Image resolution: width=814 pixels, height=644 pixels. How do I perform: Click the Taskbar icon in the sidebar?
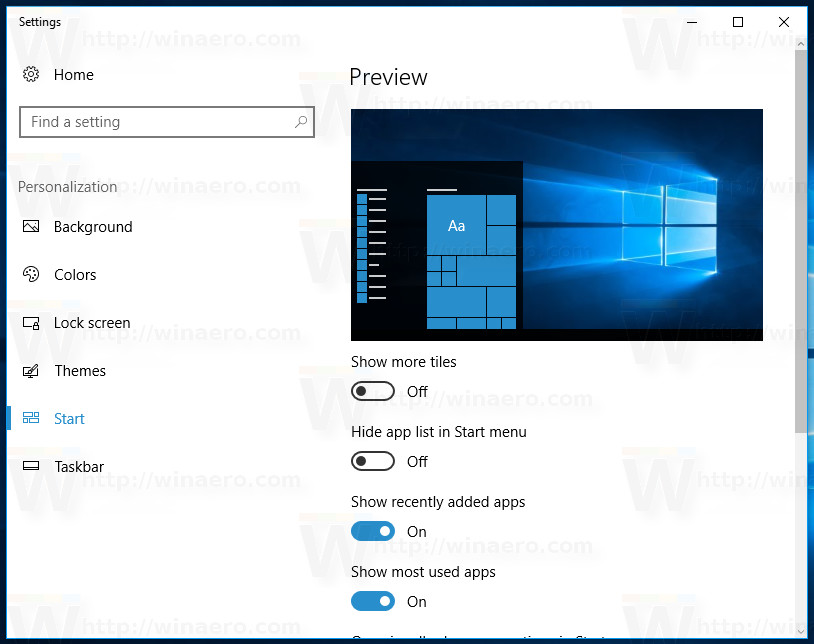(x=30, y=466)
